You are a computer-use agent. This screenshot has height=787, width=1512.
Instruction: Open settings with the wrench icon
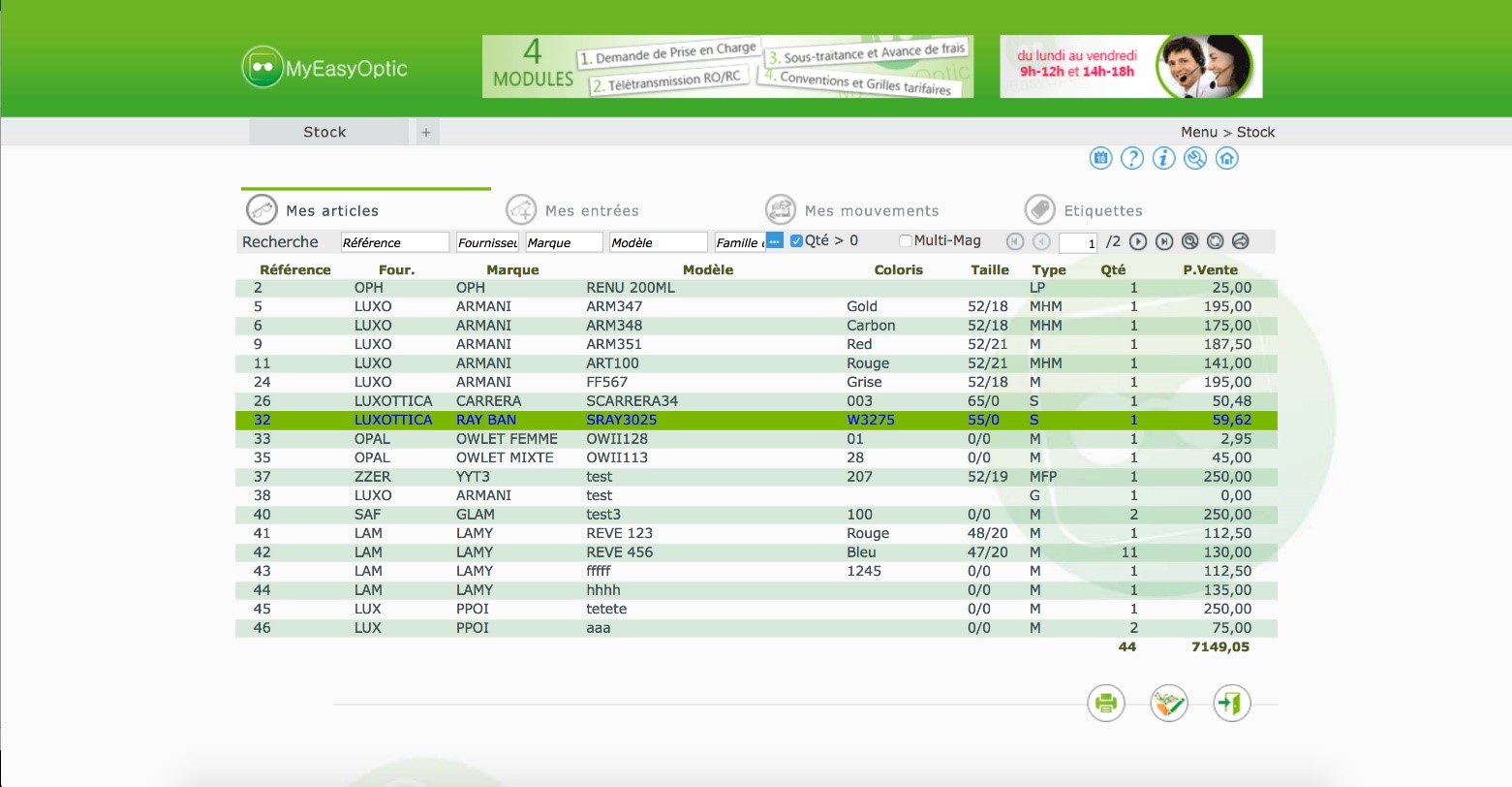click(1195, 158)
